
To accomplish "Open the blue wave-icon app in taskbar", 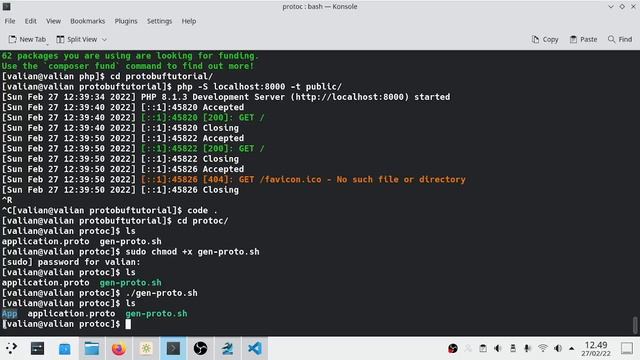I will [227, 348].
